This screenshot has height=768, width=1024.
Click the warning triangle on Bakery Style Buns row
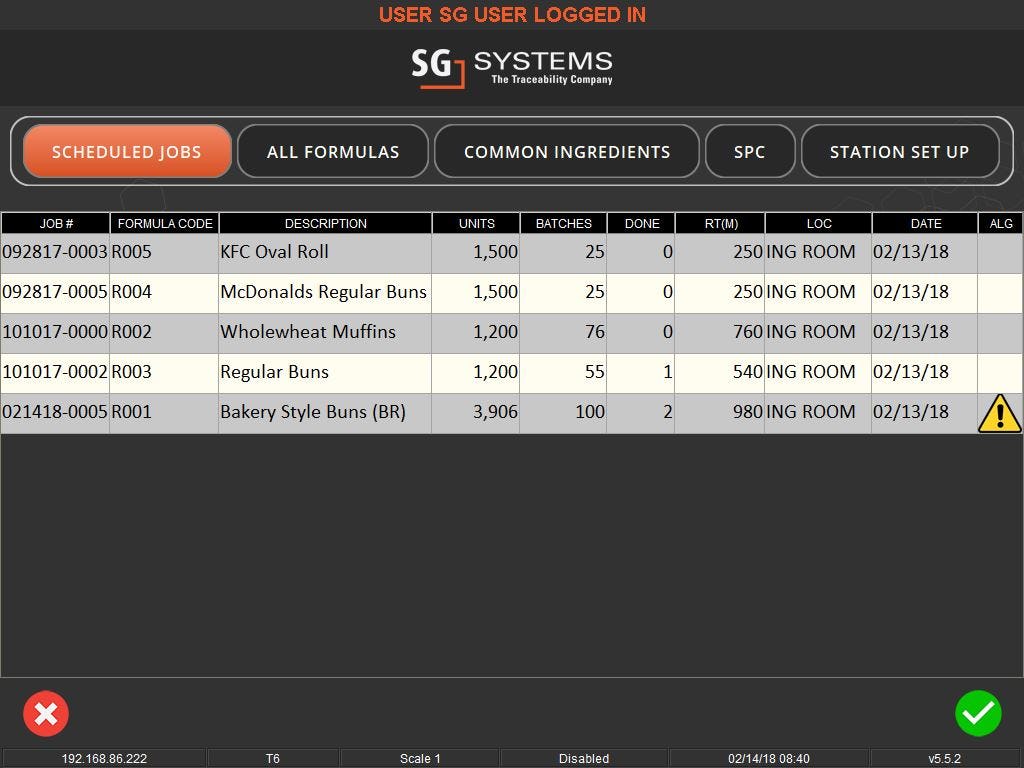click(x=1000, y=412)
